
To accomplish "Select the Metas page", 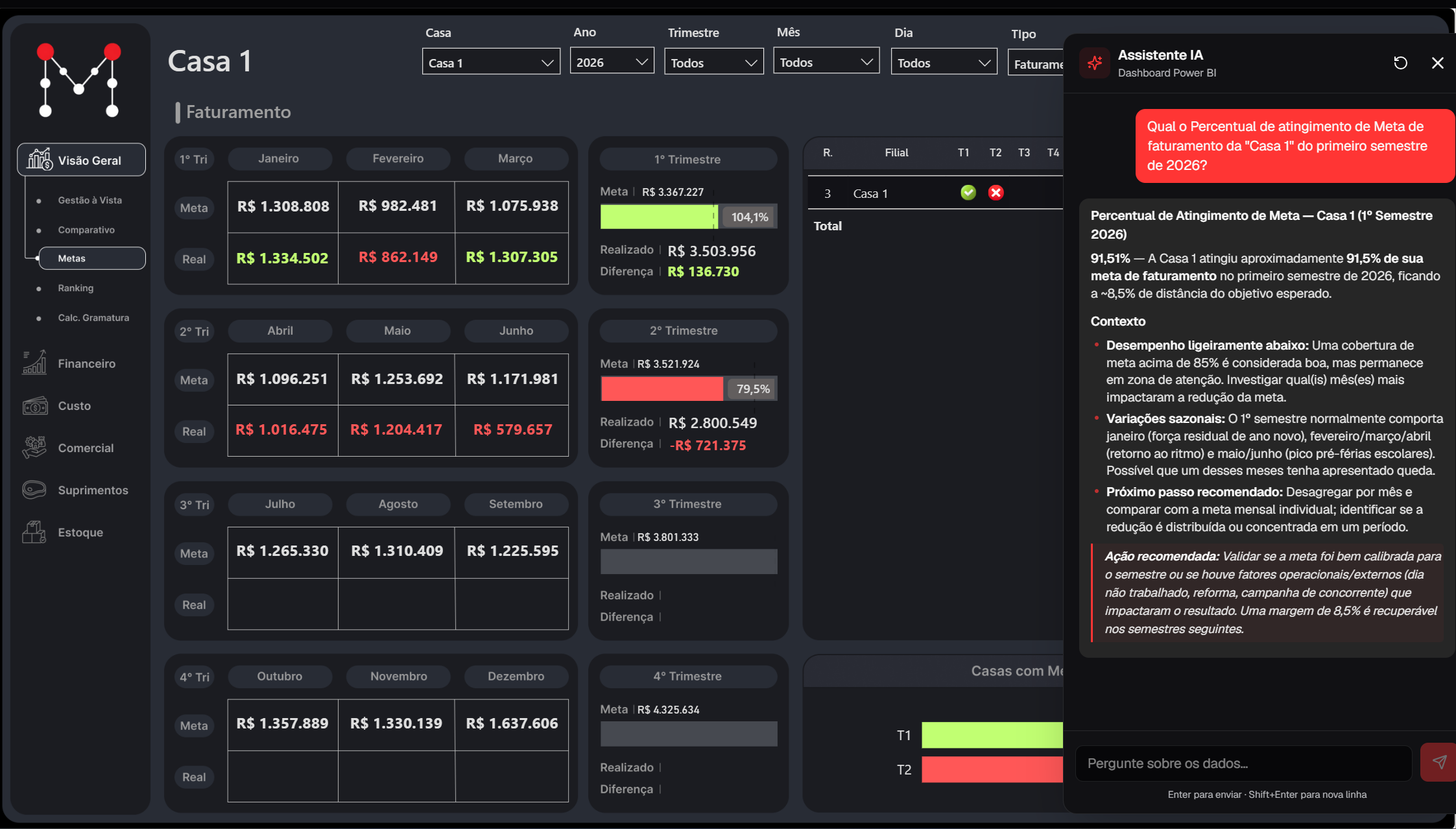I will pos(91,258).
